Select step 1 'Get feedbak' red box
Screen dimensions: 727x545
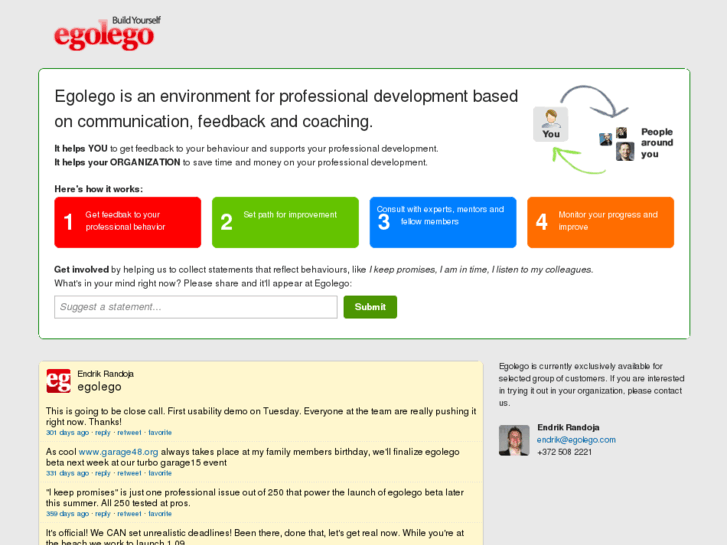click(128, 222)
